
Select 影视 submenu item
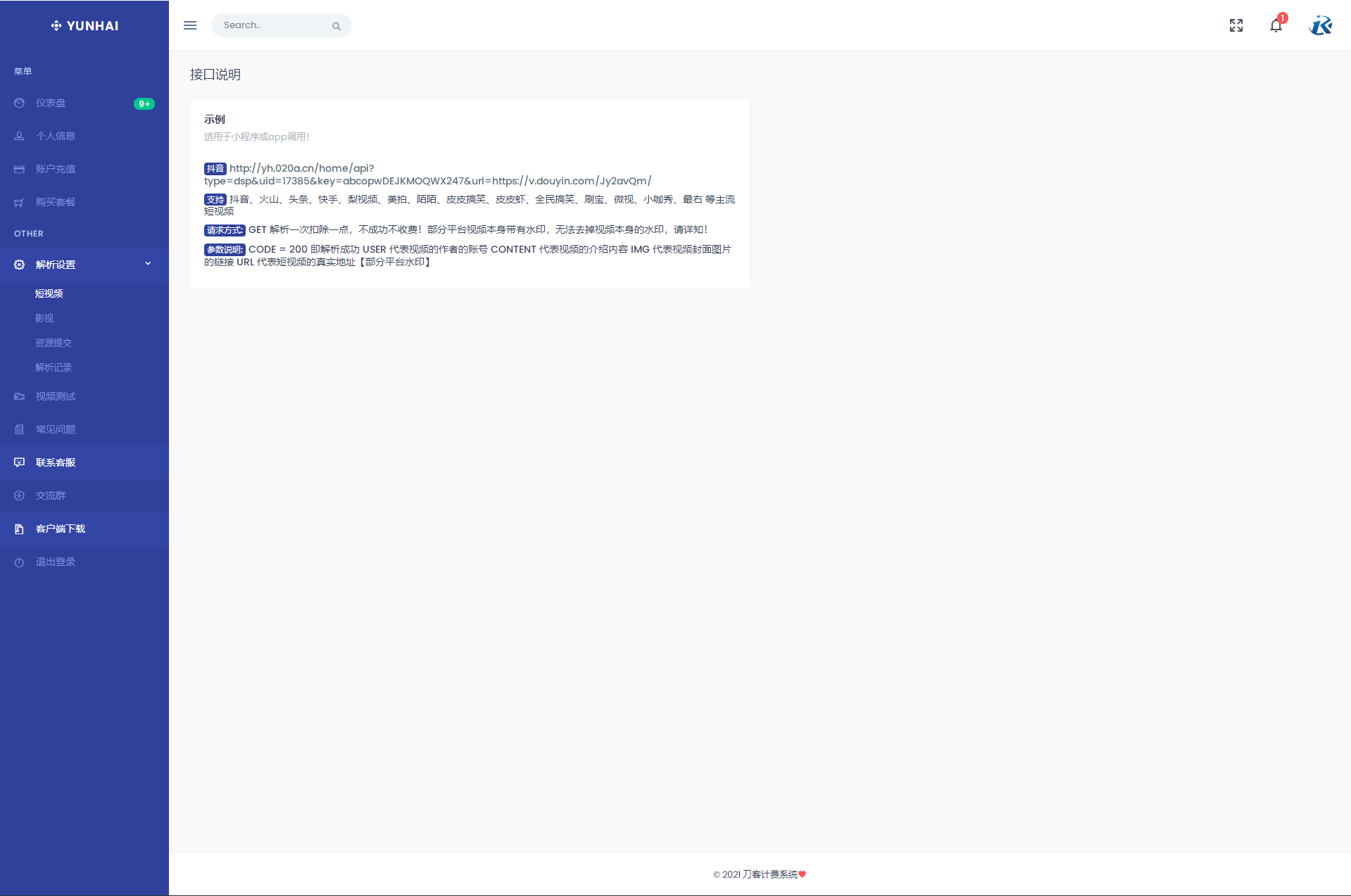pyautogui.click(x=44, y=318)
